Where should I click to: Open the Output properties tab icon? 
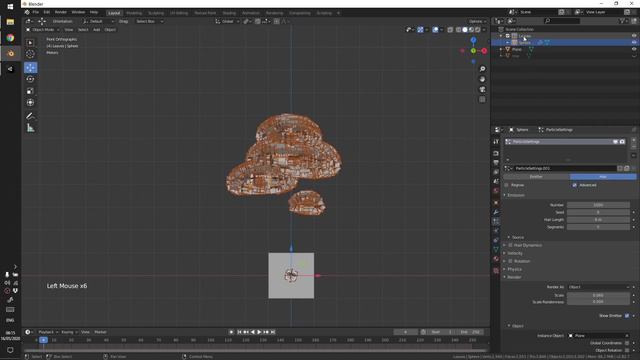click(x=496, y=163)
